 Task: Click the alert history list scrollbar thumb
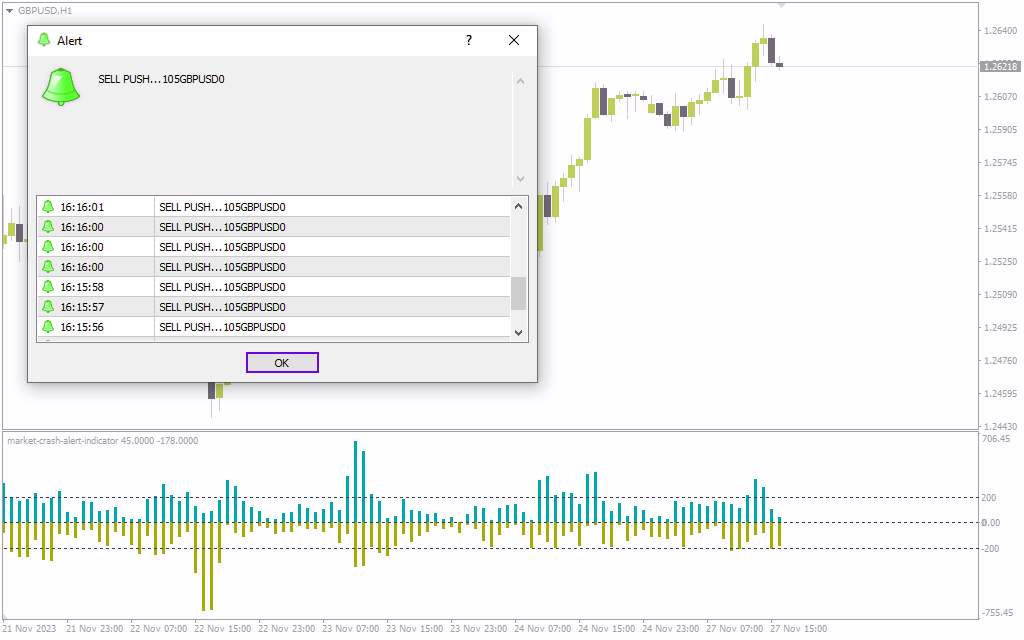click(518, 293)
